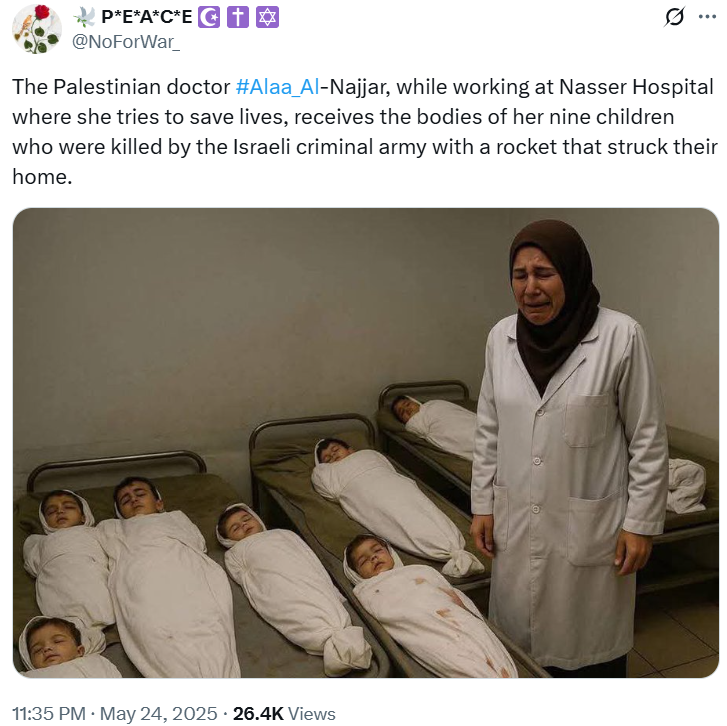Click the purple cross emoji
The width and height of the screenshot is (727, 726).
238,18
